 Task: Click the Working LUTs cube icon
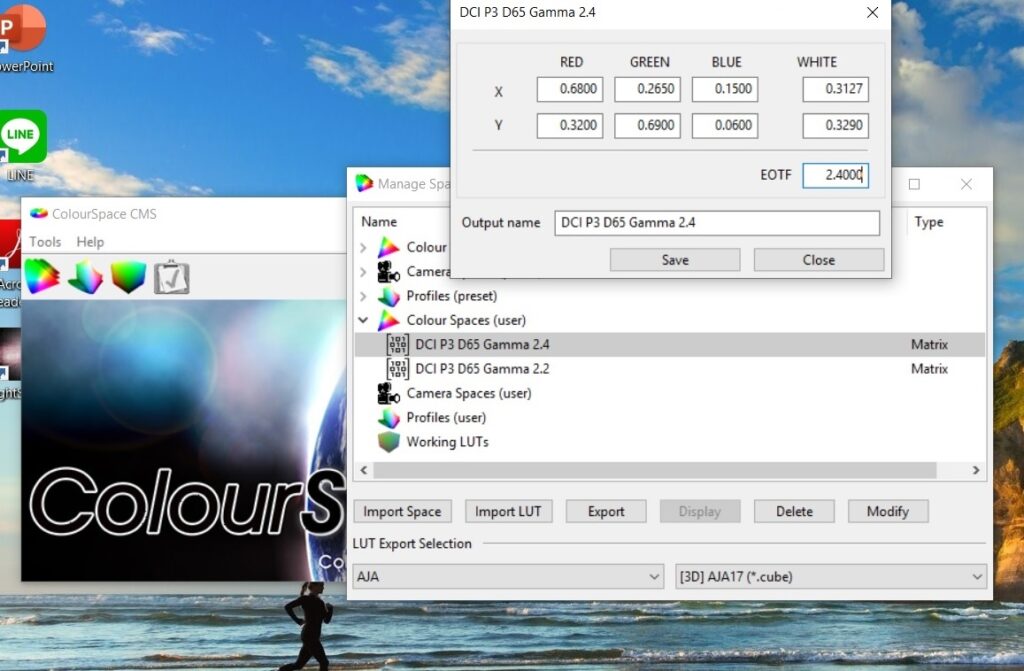(x=389, y=442)
